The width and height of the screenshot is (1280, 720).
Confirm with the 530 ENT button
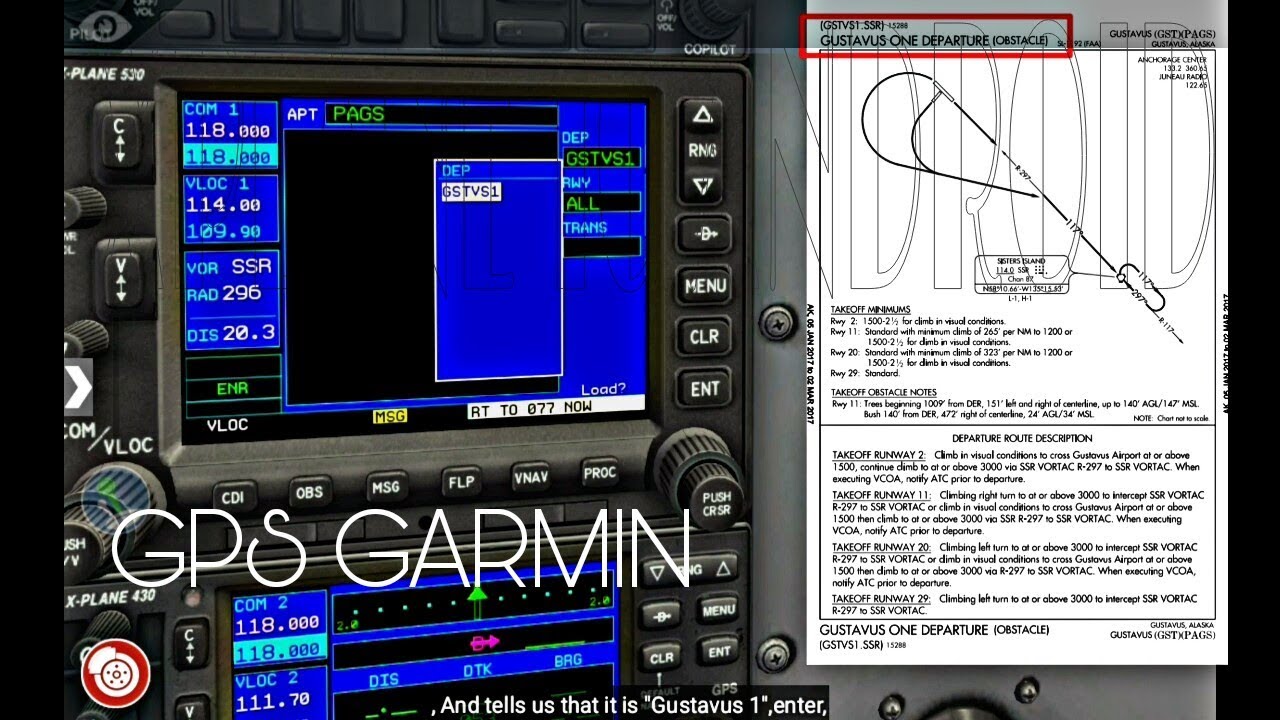pos(704,388)
